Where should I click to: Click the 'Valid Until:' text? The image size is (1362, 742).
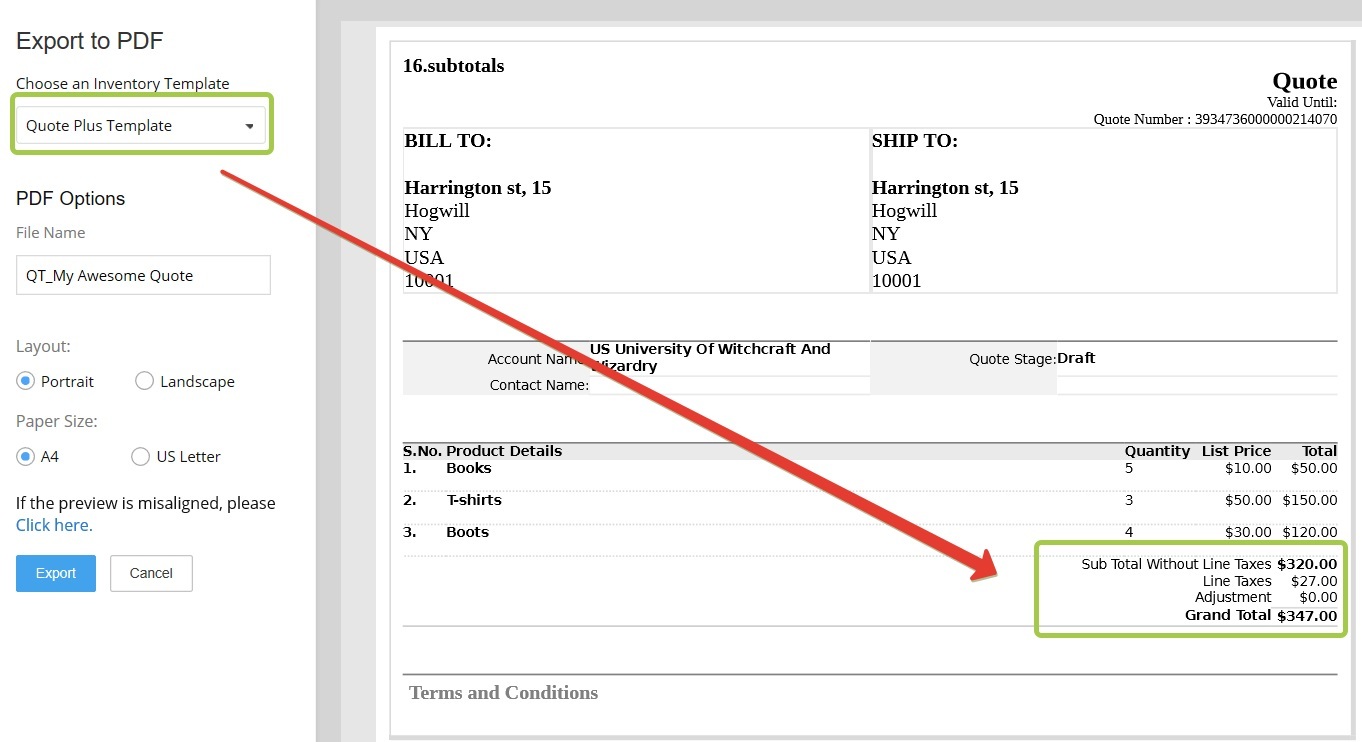(x=1302, y=102)
